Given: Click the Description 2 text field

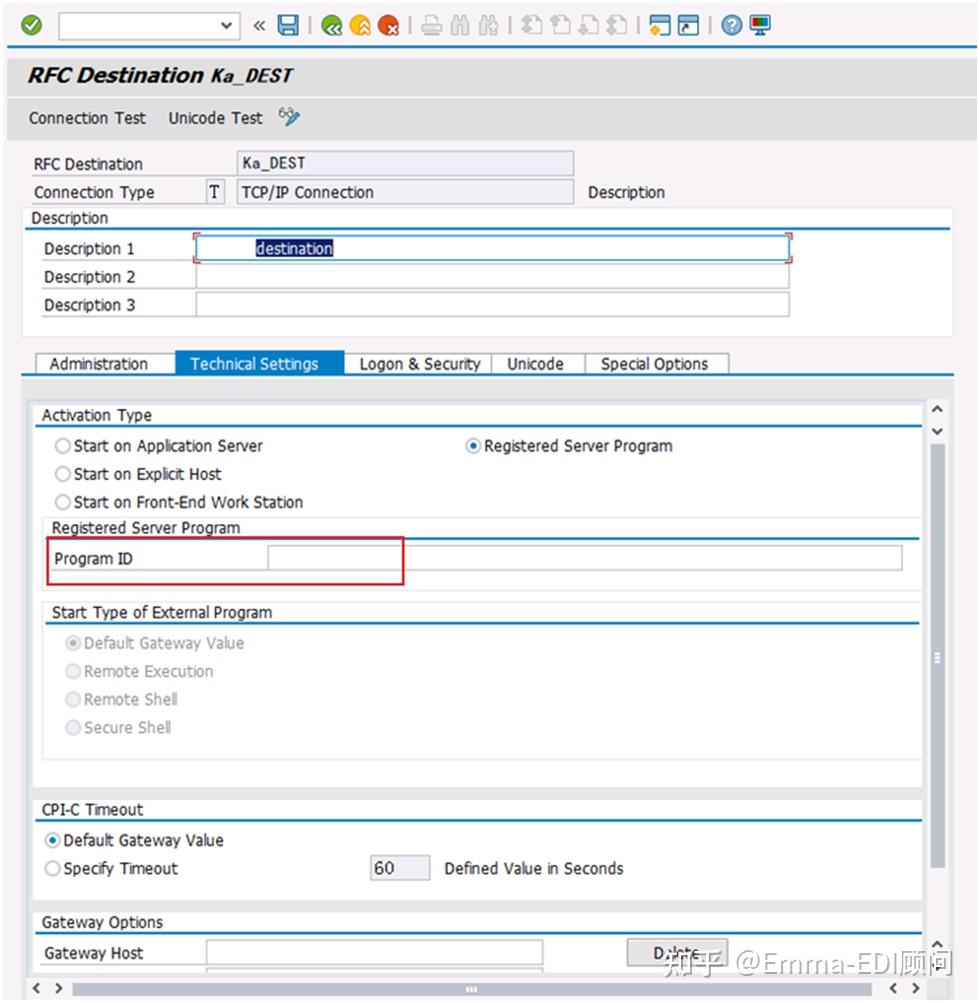Looking at the screenshot, I should point(493,277).
